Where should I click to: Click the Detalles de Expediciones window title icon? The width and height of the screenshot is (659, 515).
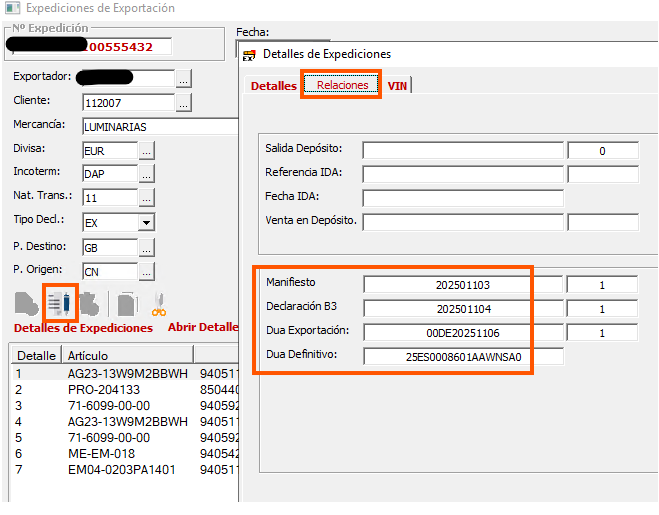(x=250, y=54)
